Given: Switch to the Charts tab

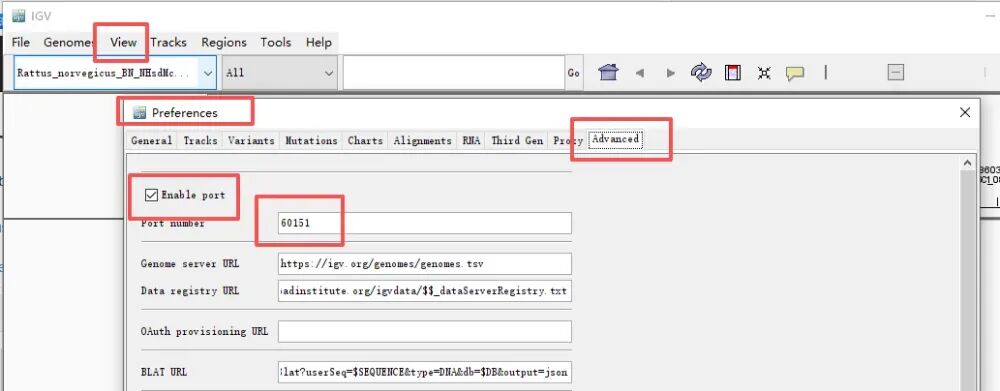Looking at the screenshot, I should [365, 141].
